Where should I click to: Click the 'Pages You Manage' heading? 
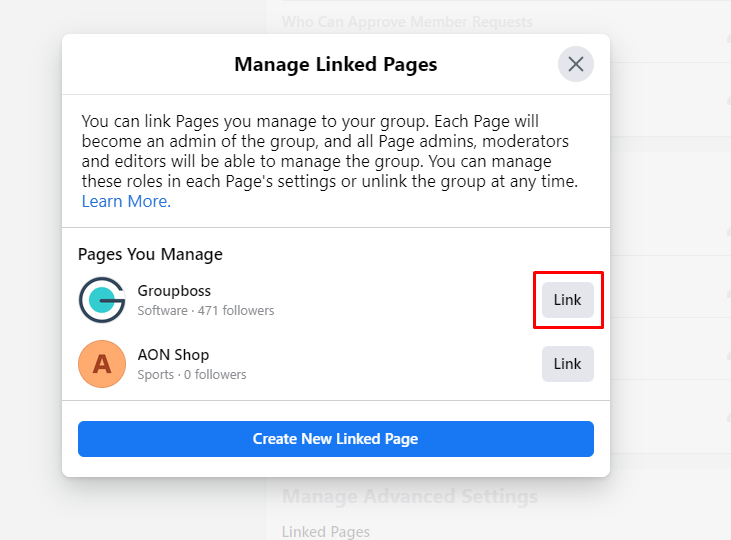tap(150, 254)
